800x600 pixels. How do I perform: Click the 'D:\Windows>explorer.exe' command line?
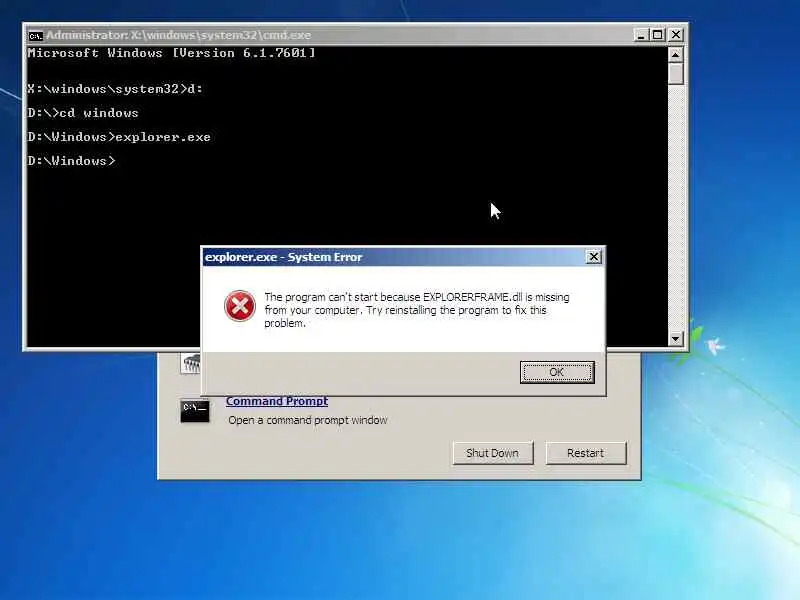(x=119, y=137)
